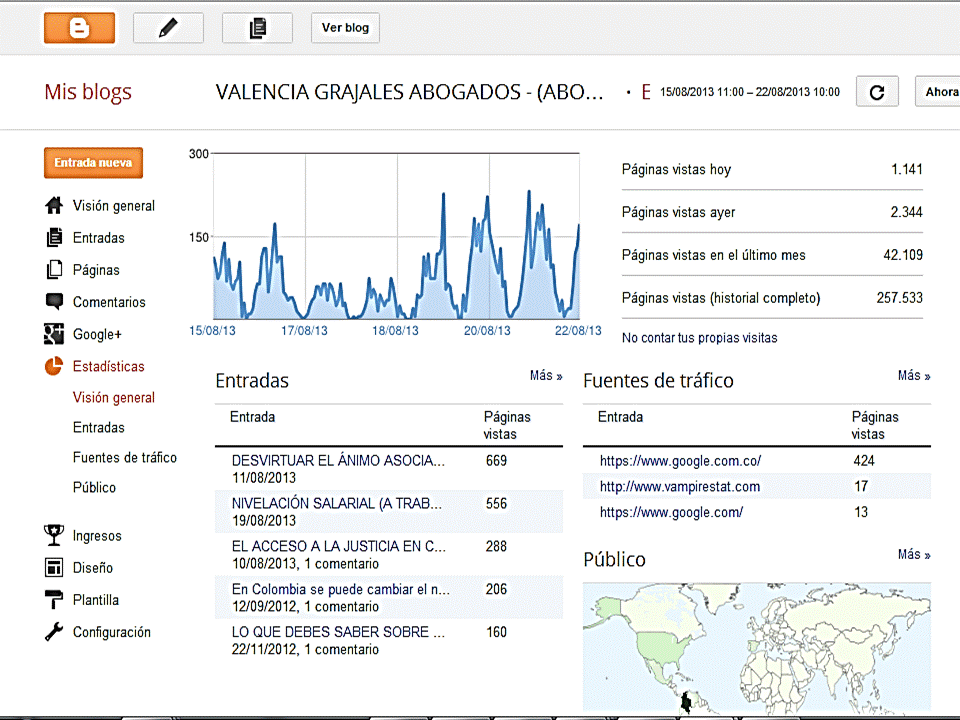
Task: Open the Google+ sidebar item
Action: (97, 334)
